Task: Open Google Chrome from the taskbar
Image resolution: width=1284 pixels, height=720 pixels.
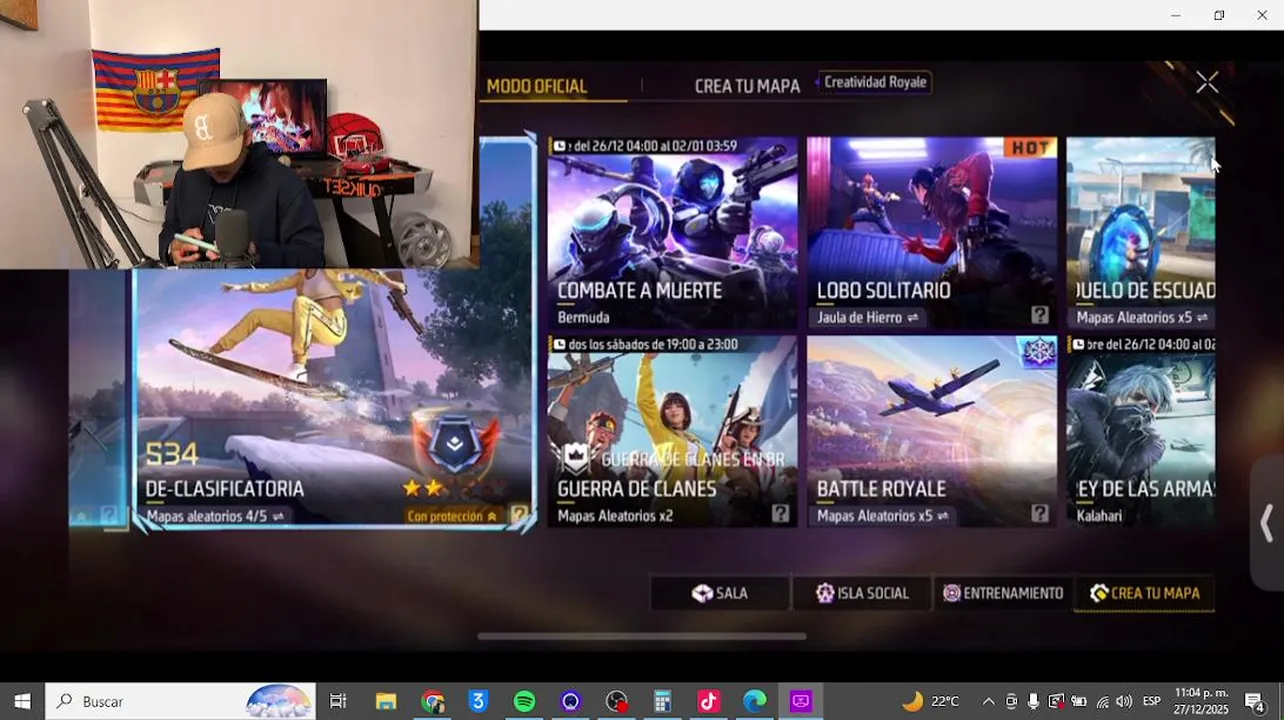Action: [432, 701]
